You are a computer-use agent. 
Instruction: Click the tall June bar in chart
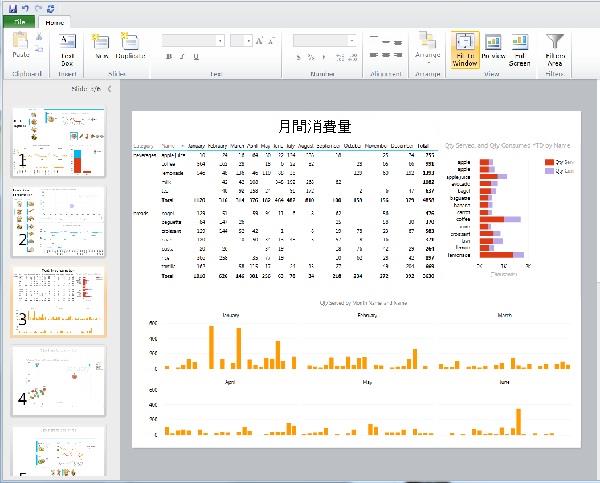point(518,422)
